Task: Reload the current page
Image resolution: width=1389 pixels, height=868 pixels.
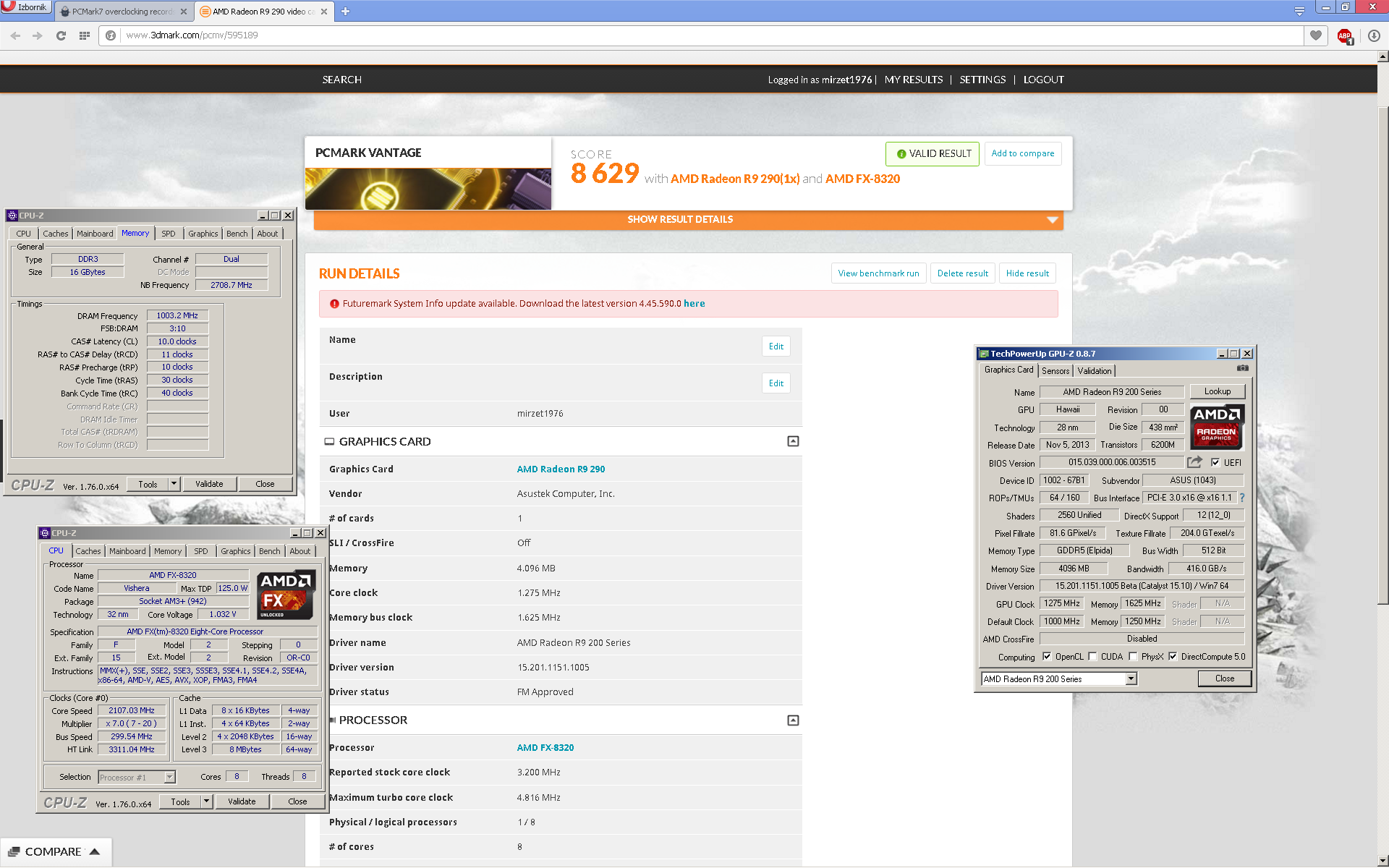Action: coord(61,35)
